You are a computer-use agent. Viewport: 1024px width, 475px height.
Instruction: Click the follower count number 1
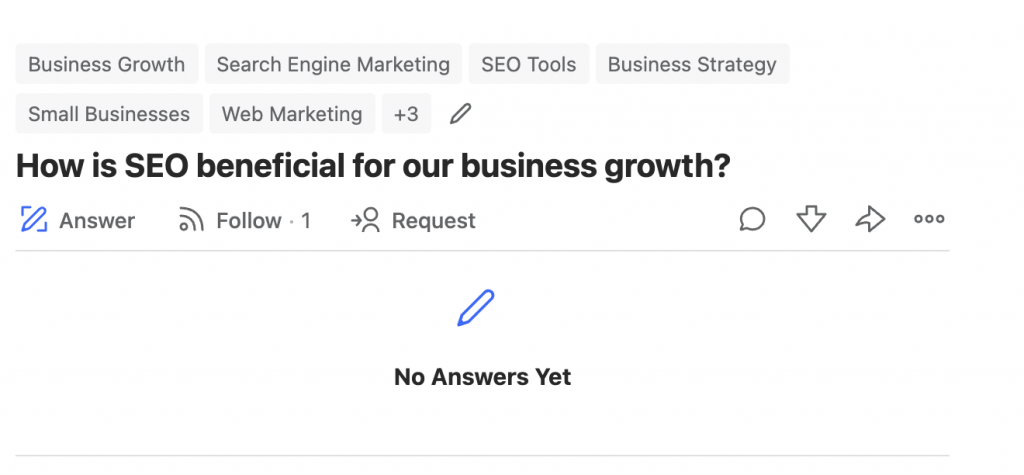(306, 221)
